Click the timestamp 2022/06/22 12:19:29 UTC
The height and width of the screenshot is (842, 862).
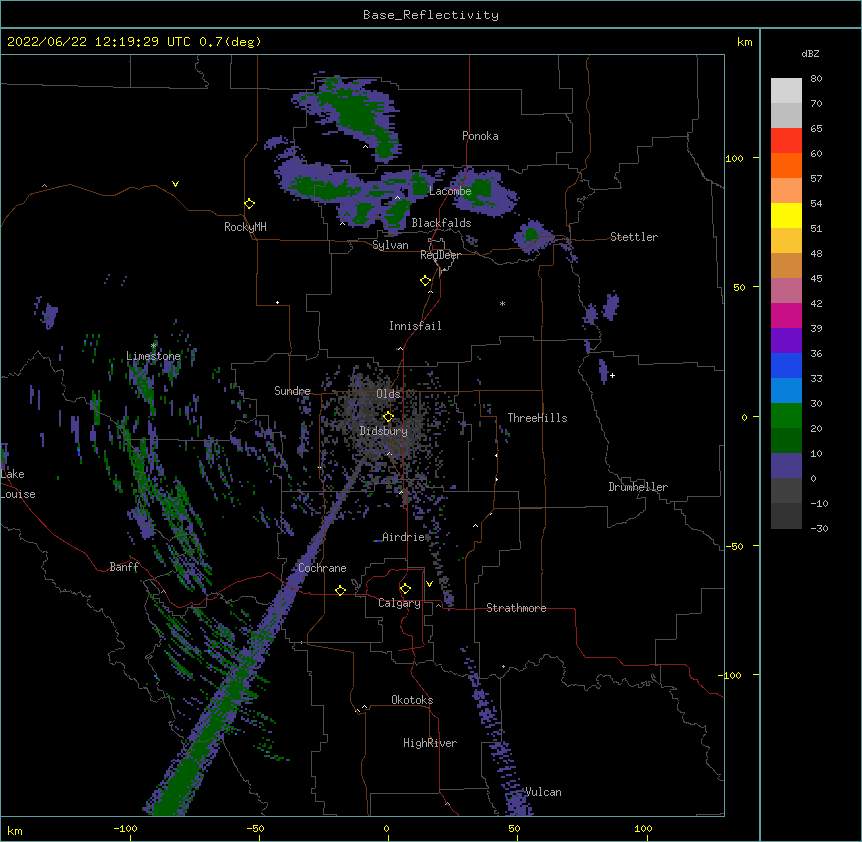(x=99, y=42)
